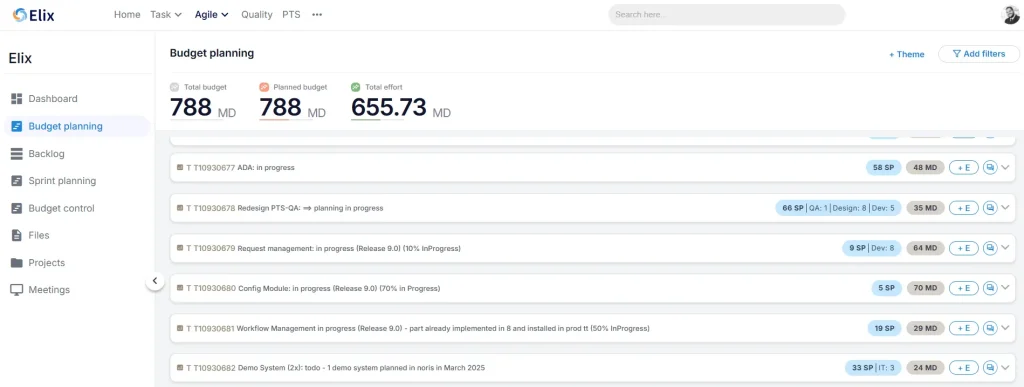Open comments for Workflow Management row
This screenshot has width=1024, height=387.
tap(990, 328)
